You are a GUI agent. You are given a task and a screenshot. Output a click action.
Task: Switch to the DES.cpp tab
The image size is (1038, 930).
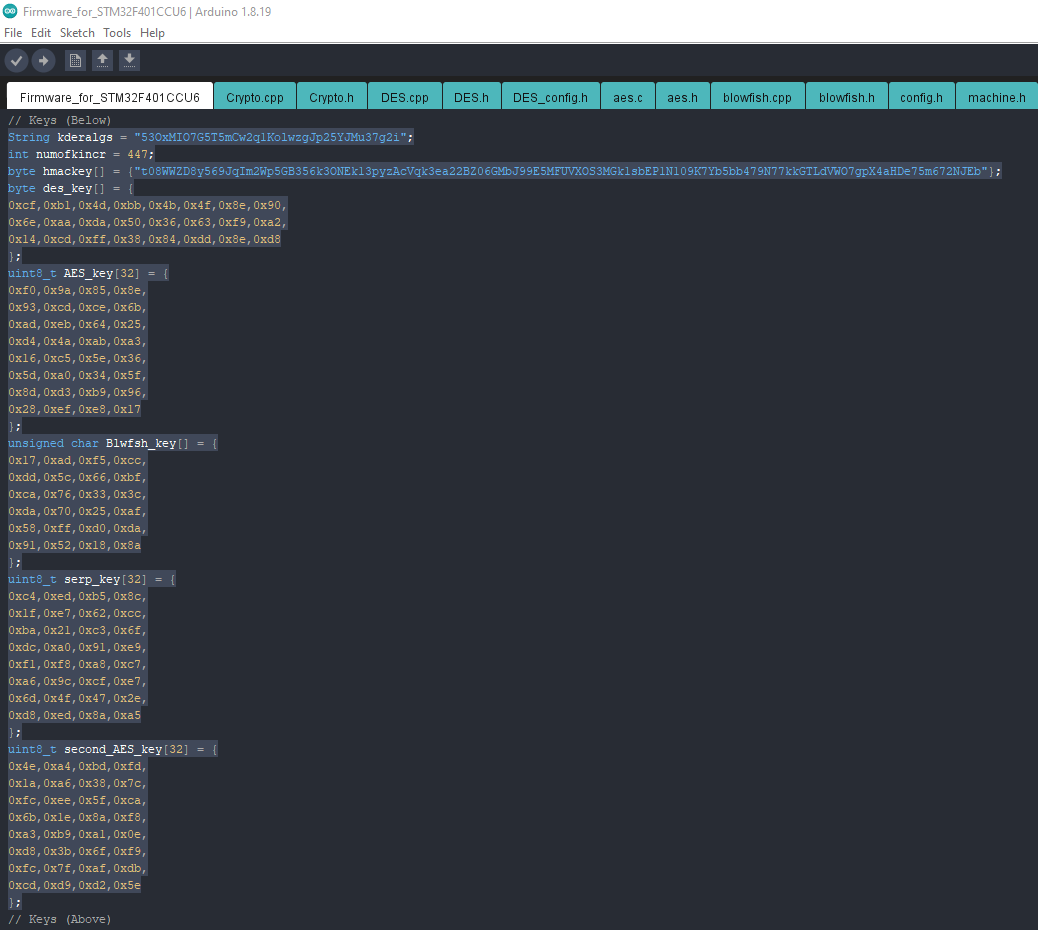(x=404, y=97)
